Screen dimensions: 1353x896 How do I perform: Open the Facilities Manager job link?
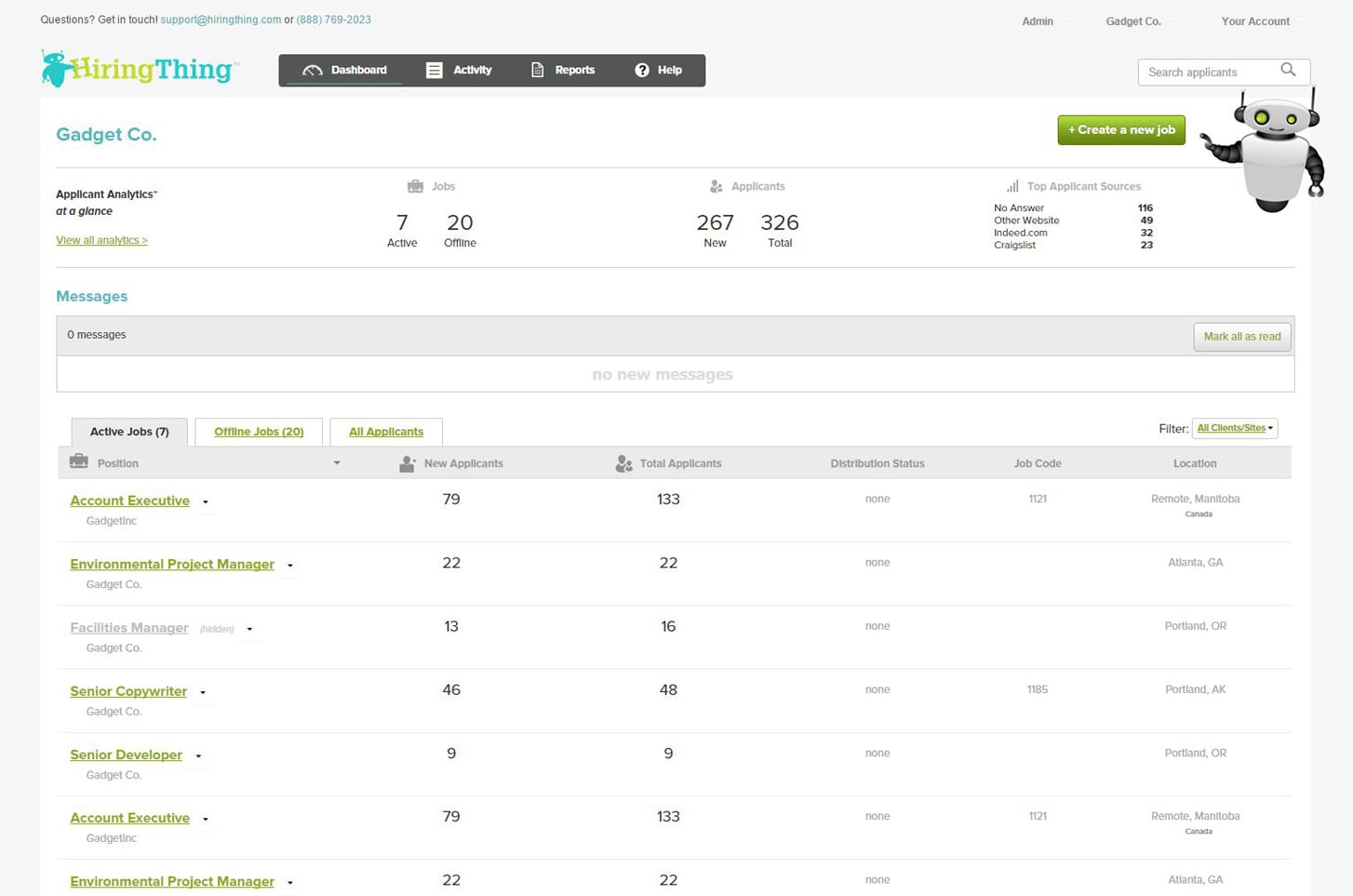click(129, 628)
